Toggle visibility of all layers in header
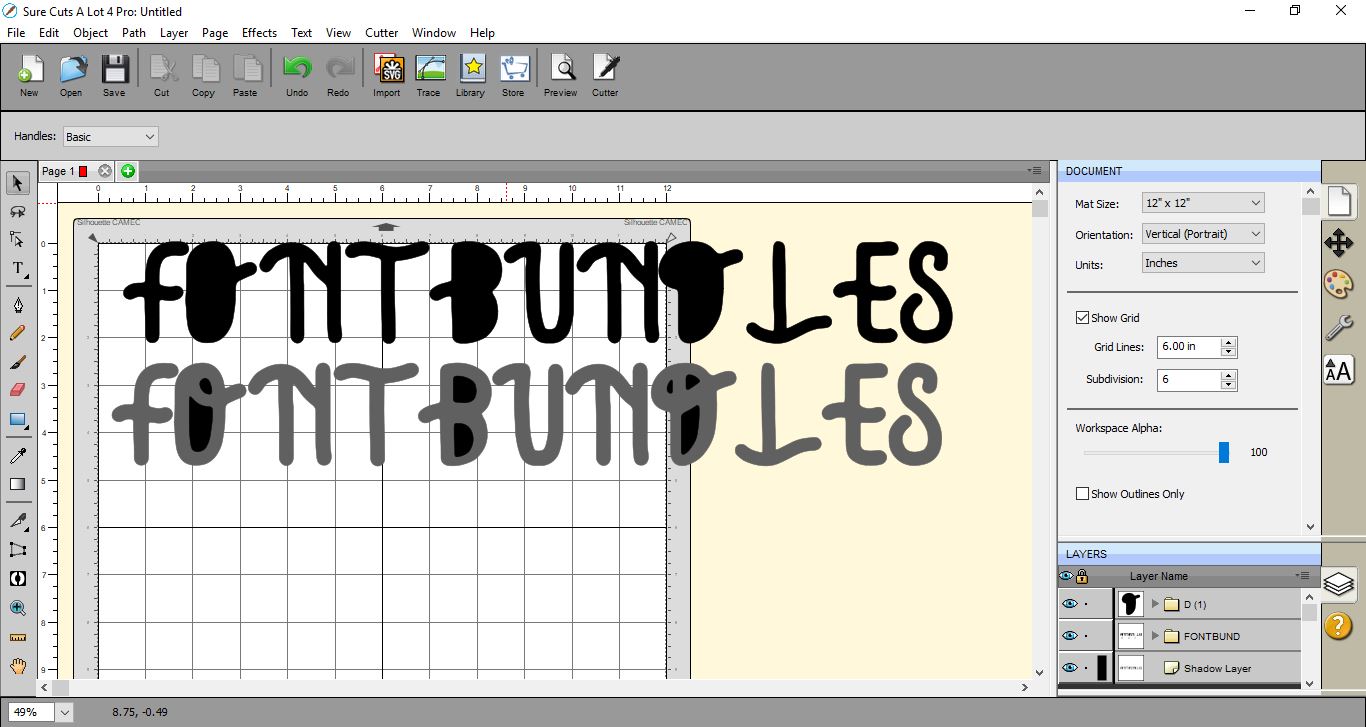This screenshot has width=1366, height=727. click(1066, 576)
